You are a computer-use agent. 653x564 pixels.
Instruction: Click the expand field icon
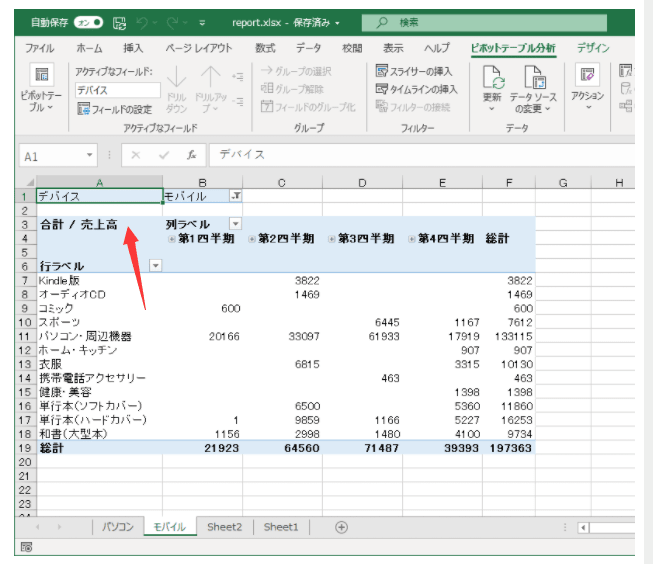(238, 77)
